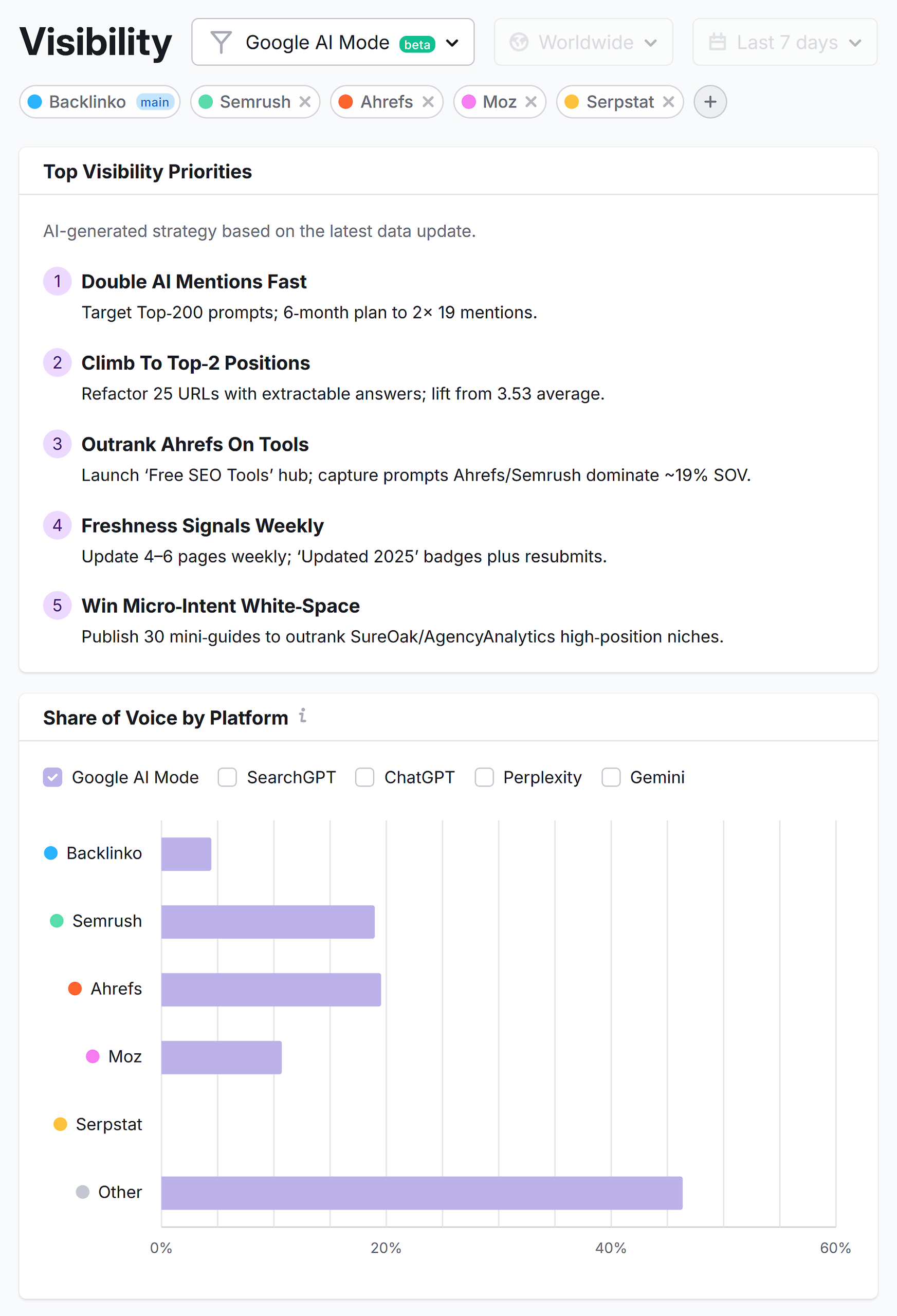Click Backlinko's blue dot in the chart legend
The height and width of the screenshot is (1316, 897).
click(x=50, y=853)
